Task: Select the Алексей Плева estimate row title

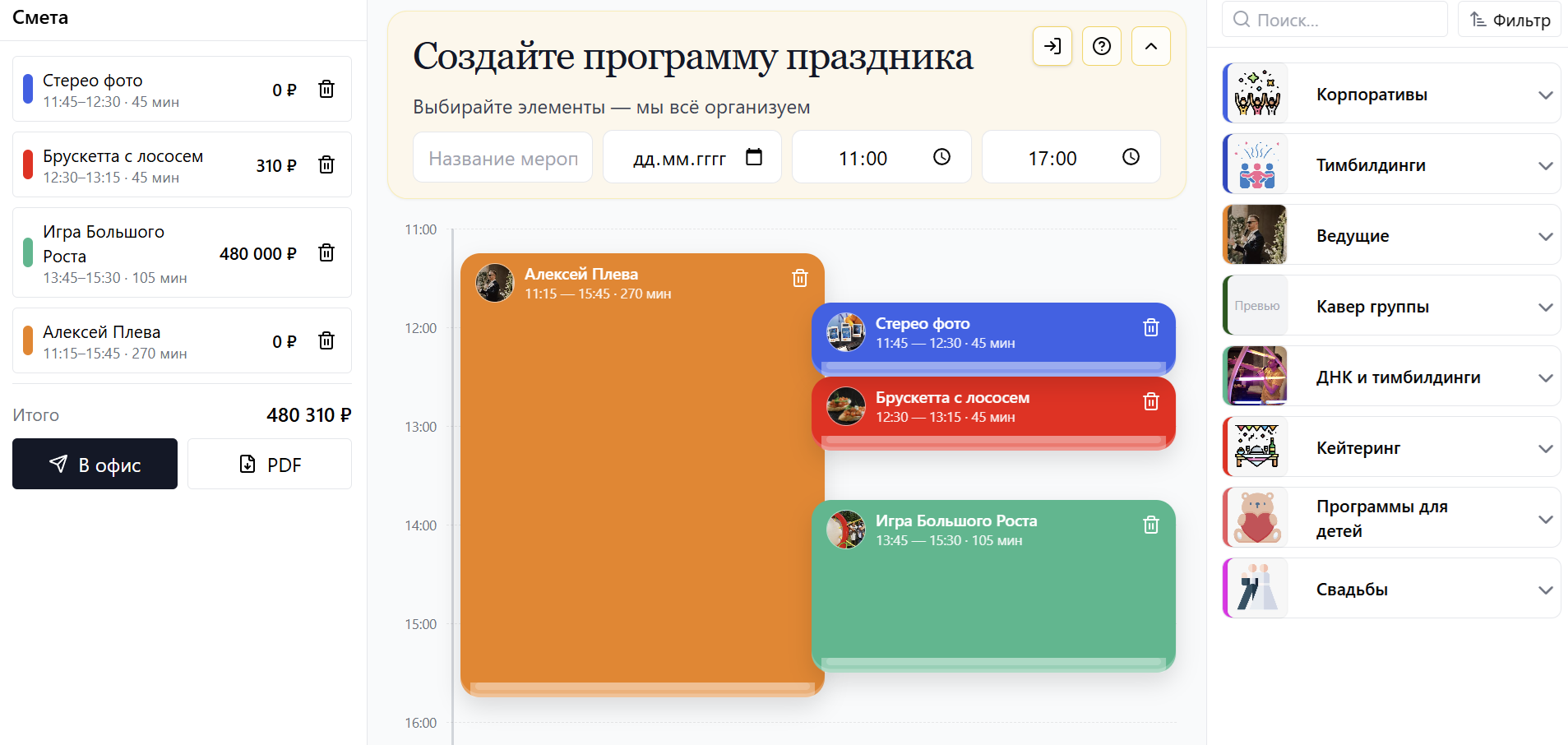Action: [102, 332]
